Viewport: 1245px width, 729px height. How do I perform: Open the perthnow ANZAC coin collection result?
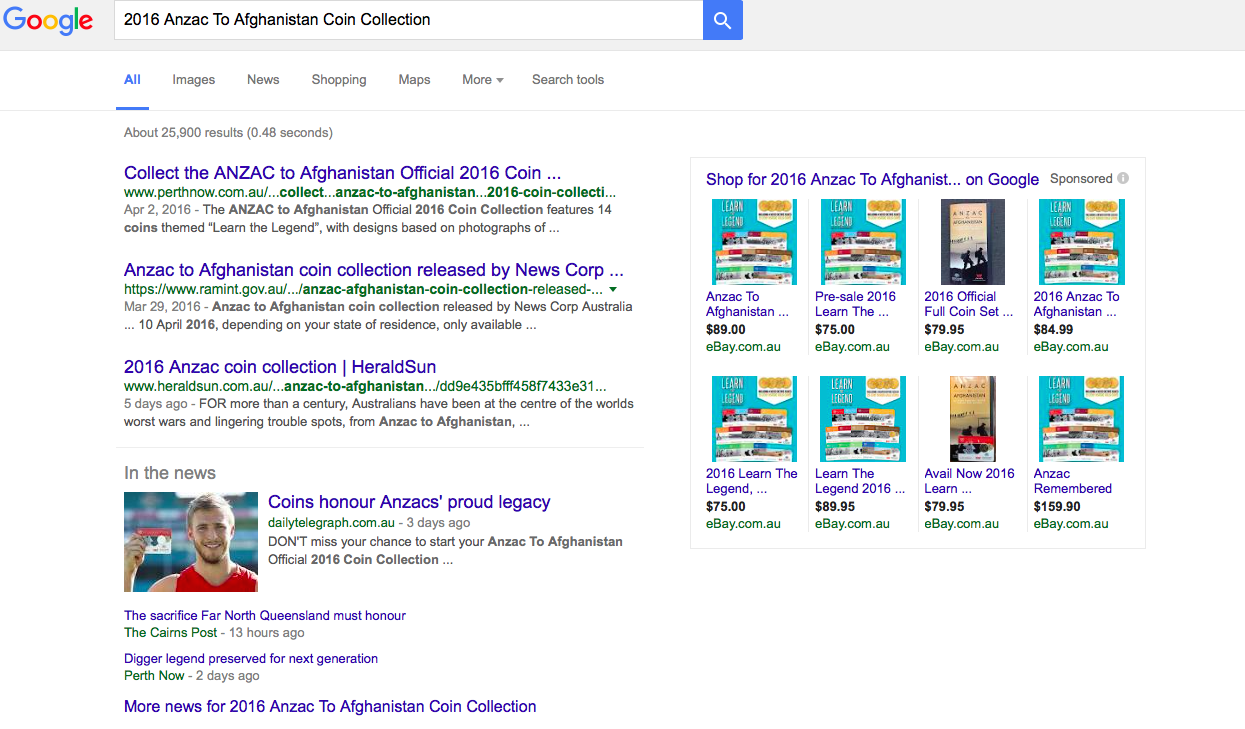[342, 173]
